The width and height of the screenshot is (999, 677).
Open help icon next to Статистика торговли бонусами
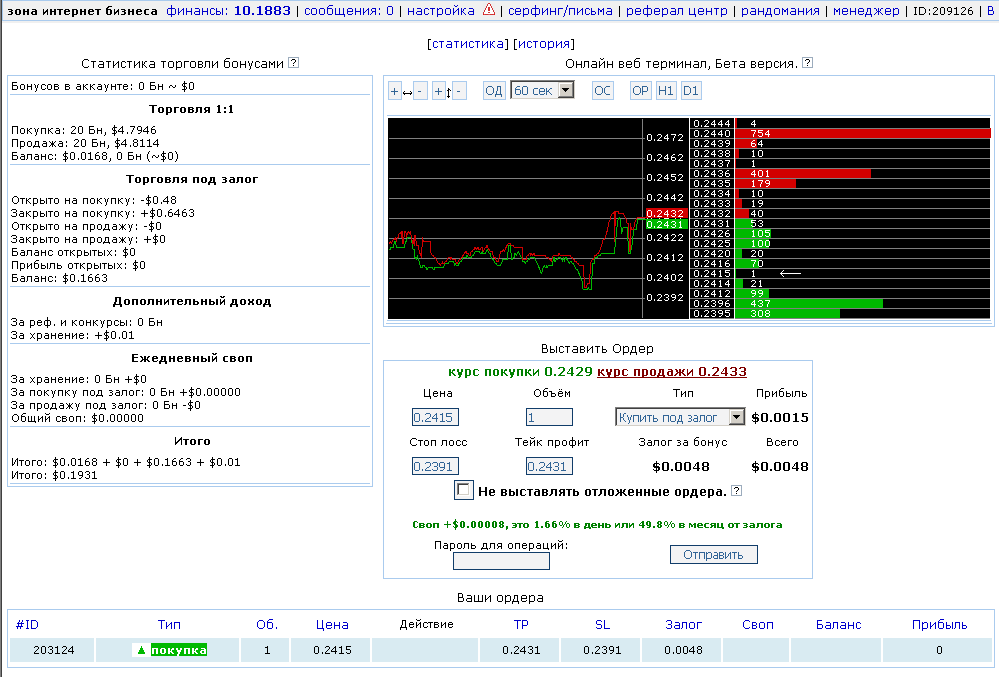pyautogui.click(x=293, y=62)
